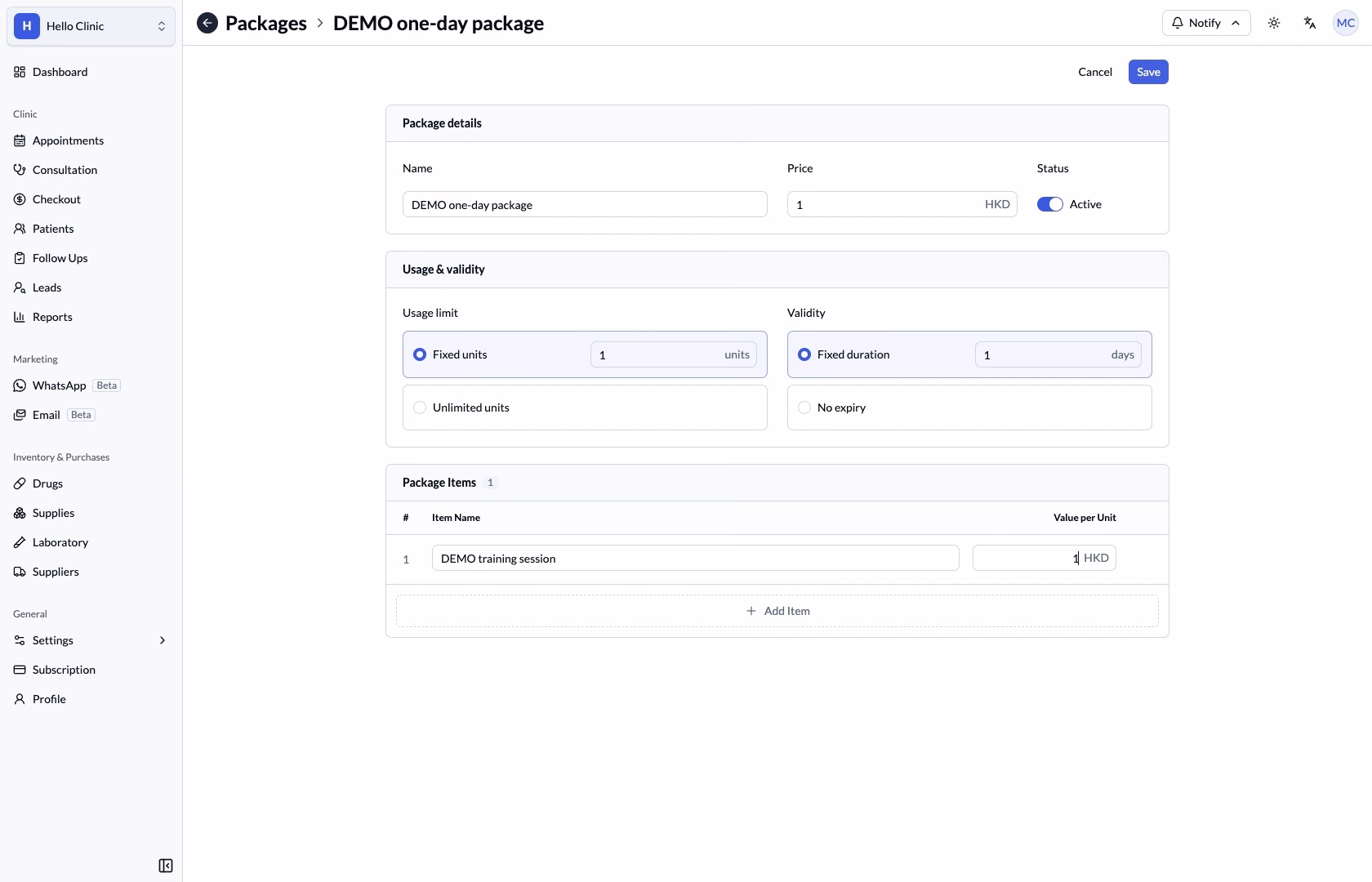Viewport: 1372px width, 882px height.
Task: Save the package changes
Action: click(x=1148, y=72)
